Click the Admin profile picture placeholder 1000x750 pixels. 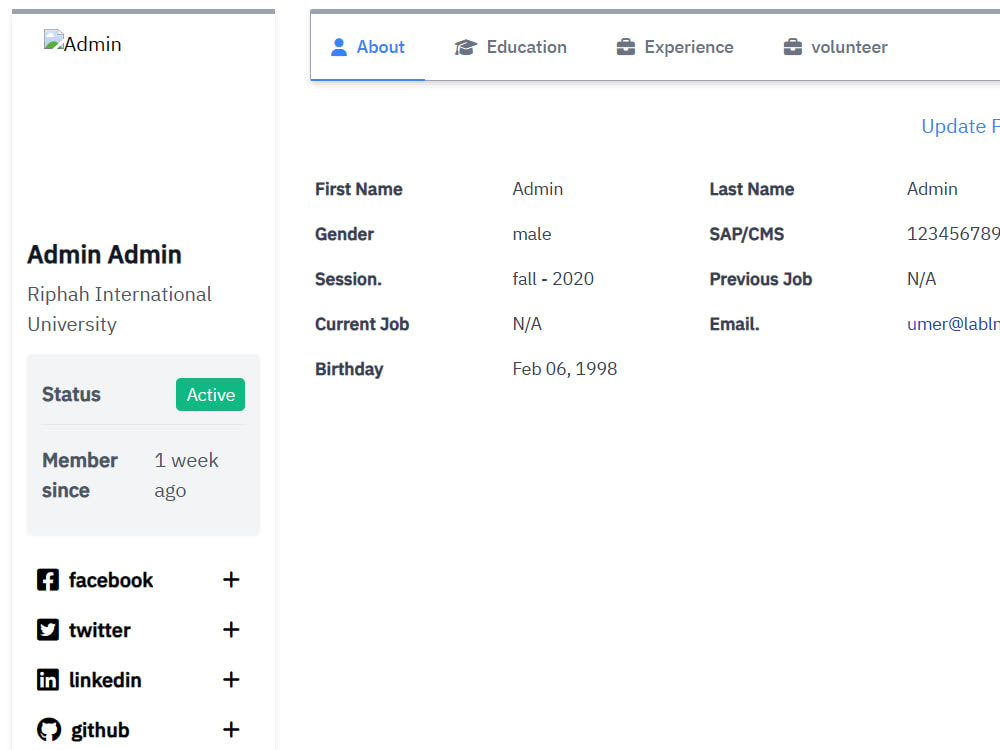point(82,43)
